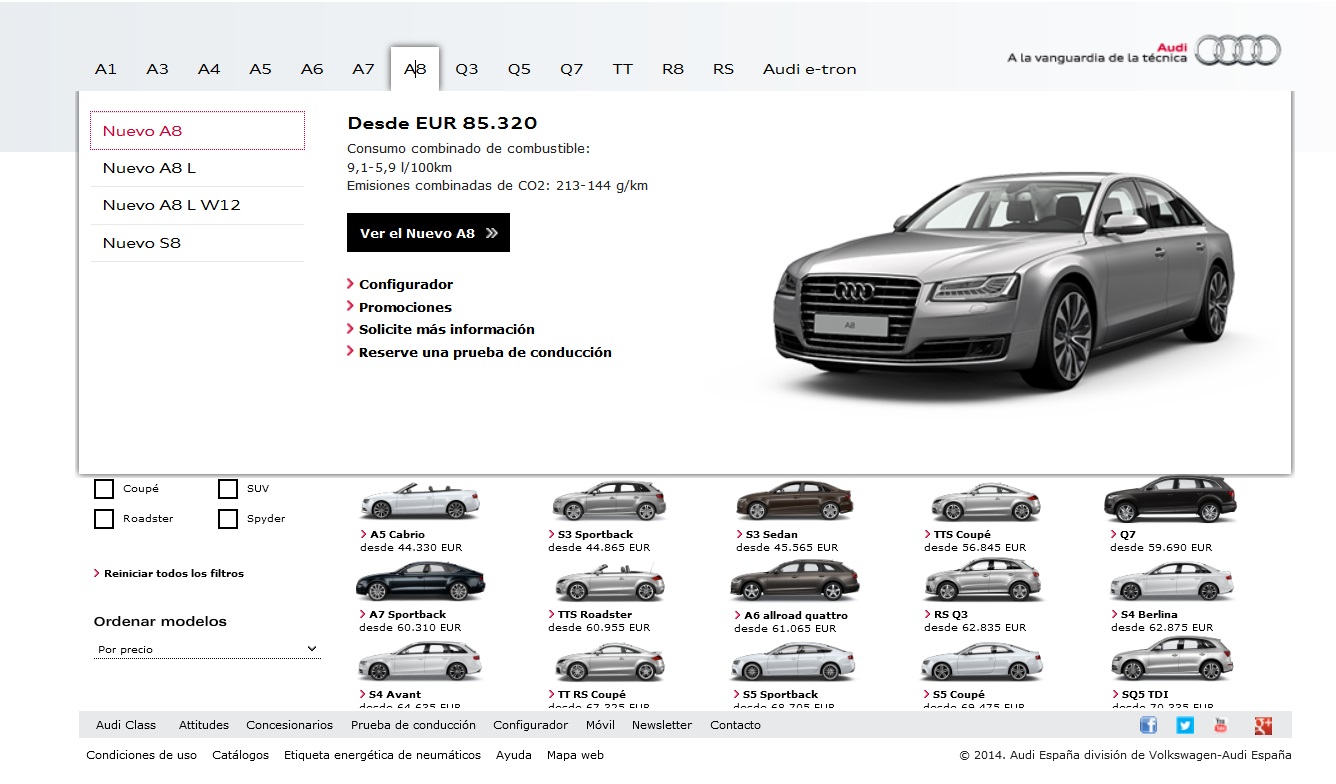Open the Promociones link

click(404, 307)
